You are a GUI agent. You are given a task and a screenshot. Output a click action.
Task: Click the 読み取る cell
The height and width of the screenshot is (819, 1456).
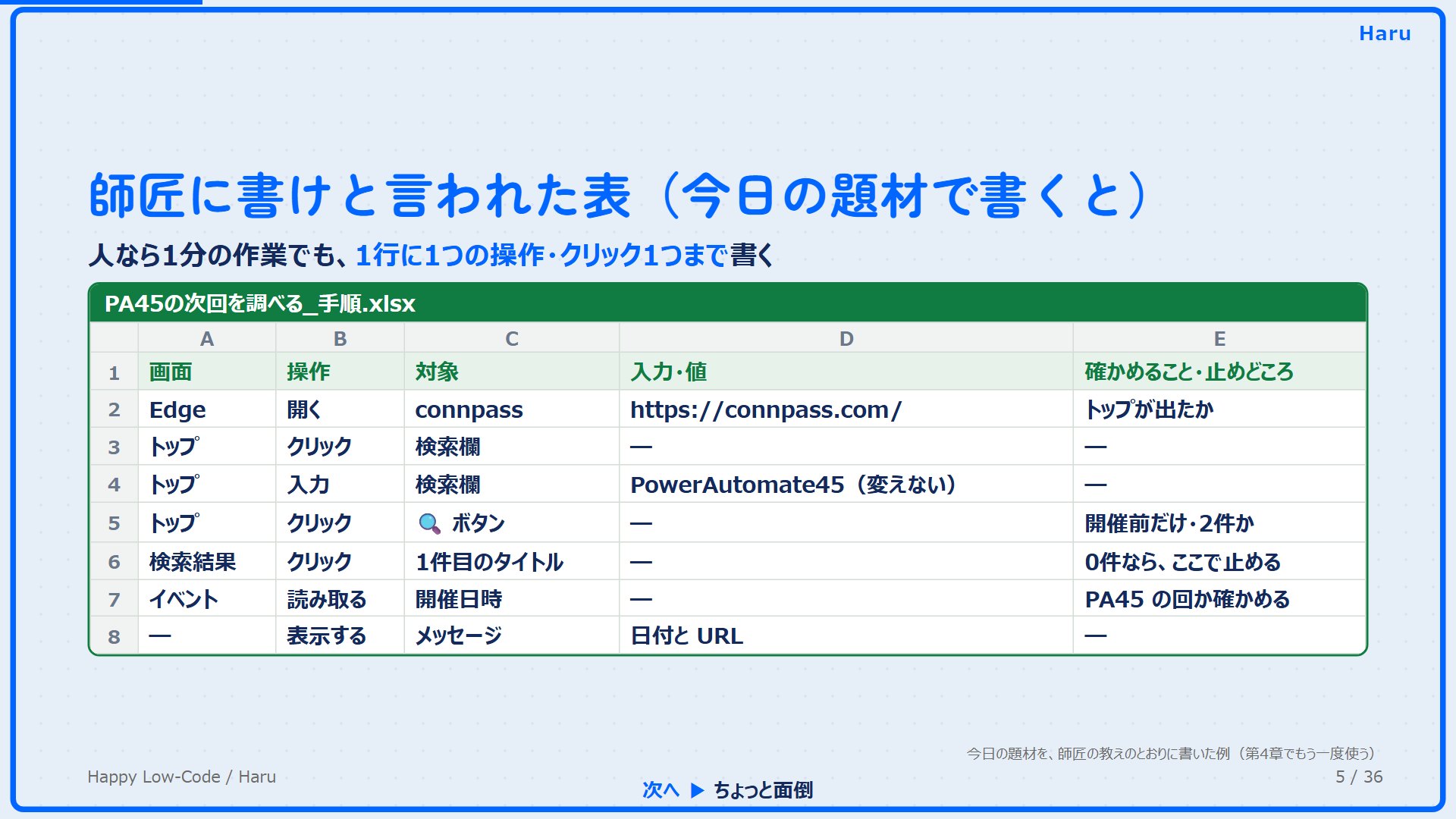(x=339, y=599)
